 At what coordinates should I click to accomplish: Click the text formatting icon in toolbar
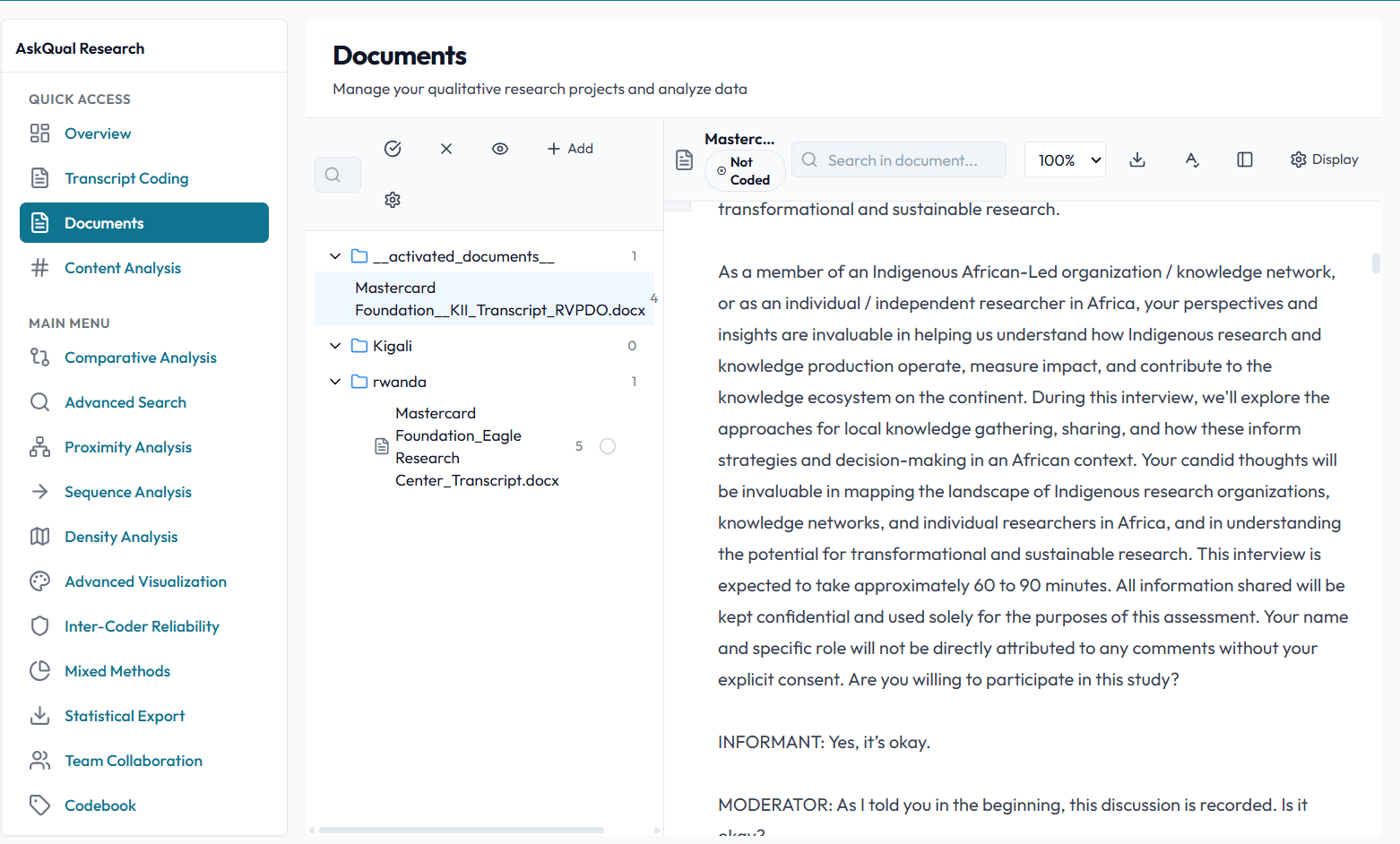pos(1191,159)
